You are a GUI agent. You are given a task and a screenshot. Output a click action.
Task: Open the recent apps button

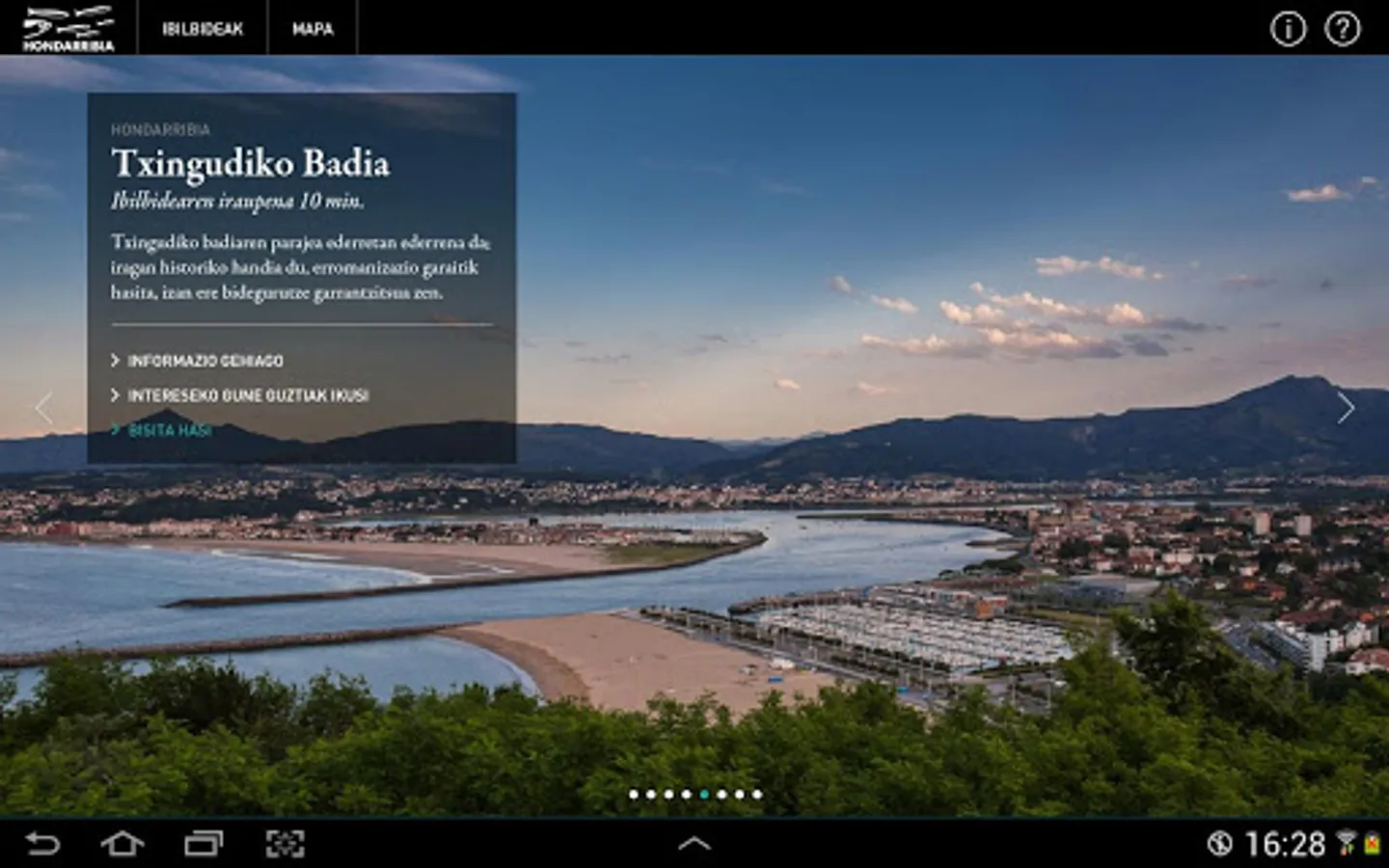pyautogui.click(x=204, y=844)
